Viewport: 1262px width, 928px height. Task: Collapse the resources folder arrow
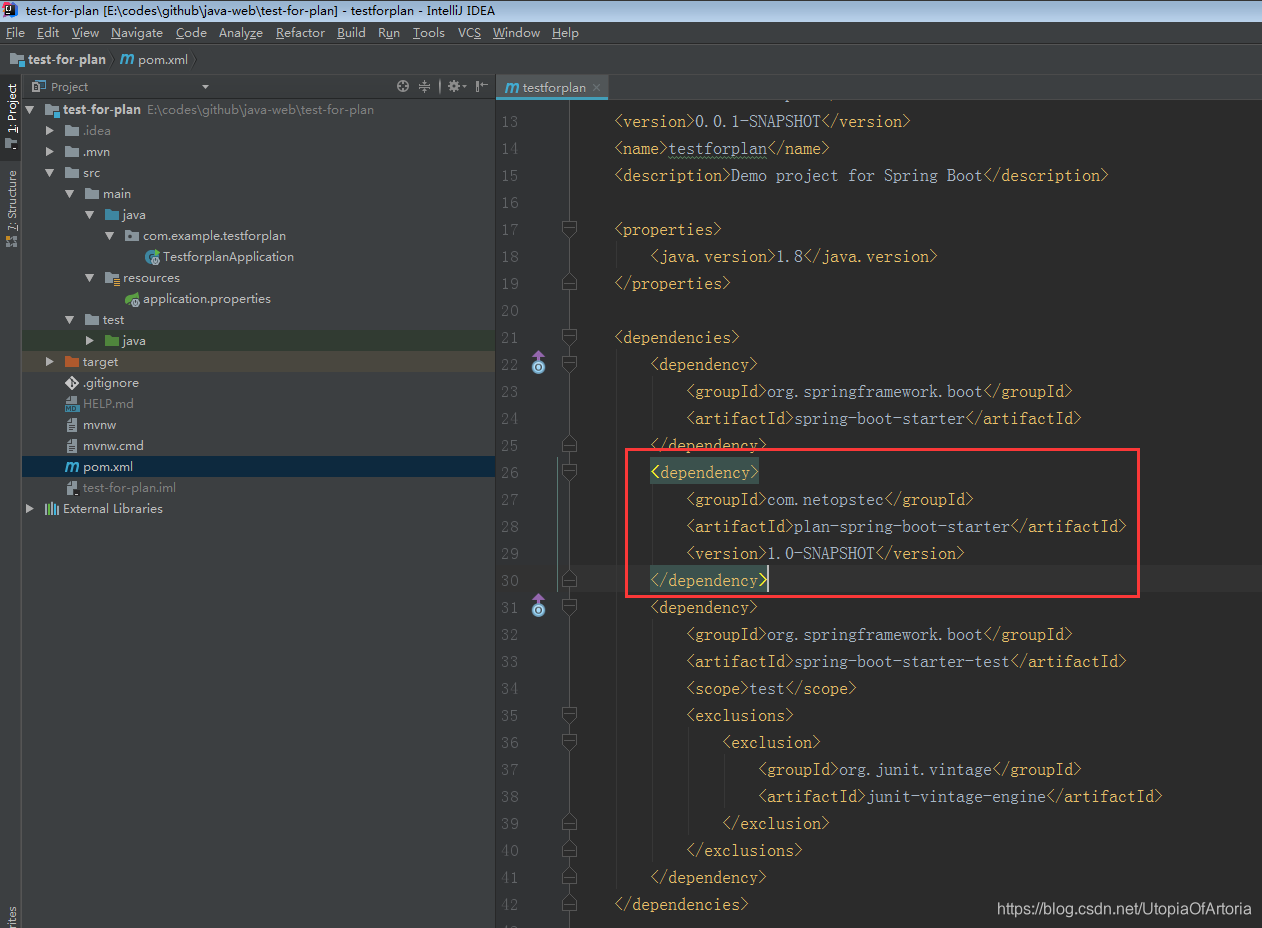(x=91, y=278)
